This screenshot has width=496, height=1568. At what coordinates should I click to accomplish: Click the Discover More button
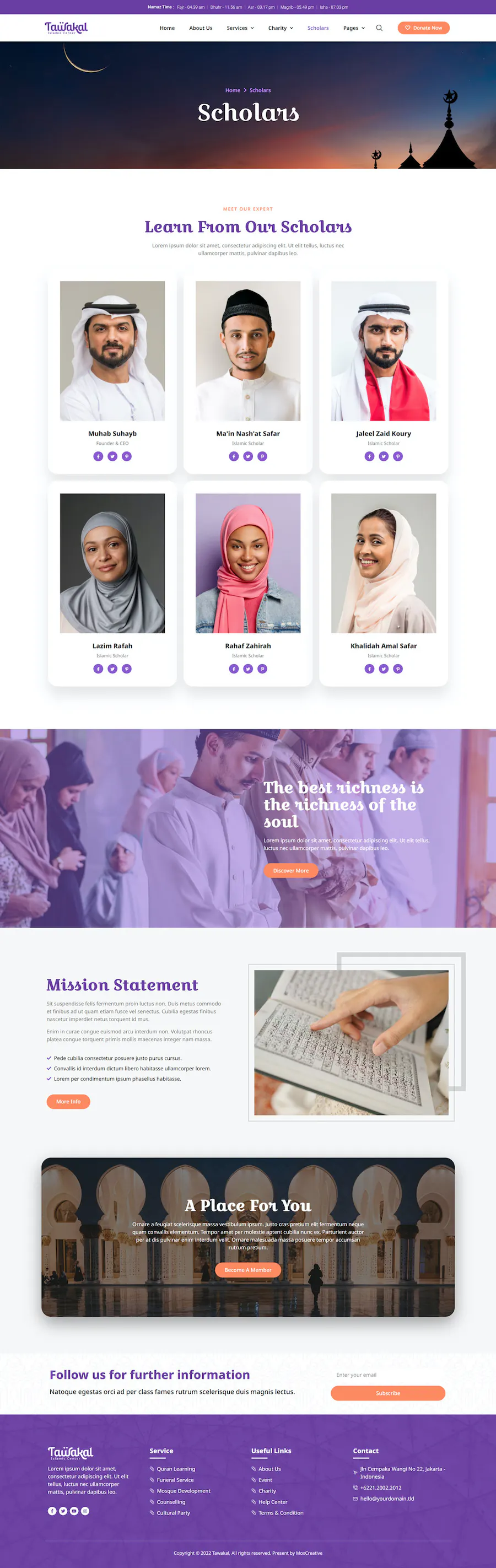point(291,870)
